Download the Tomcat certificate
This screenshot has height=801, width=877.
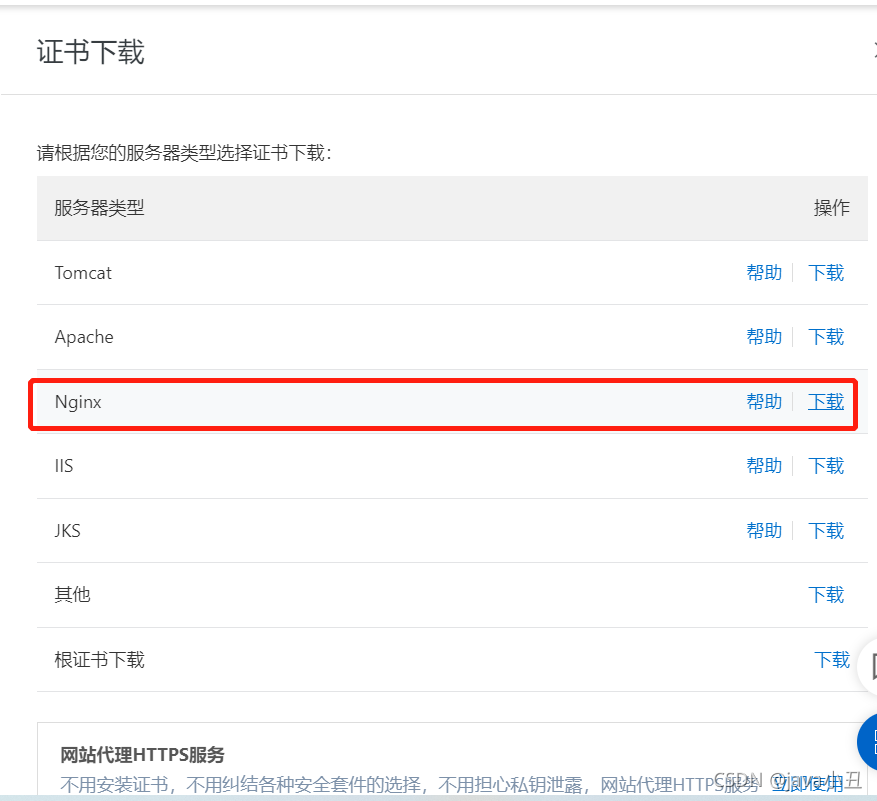click(826, 273)
